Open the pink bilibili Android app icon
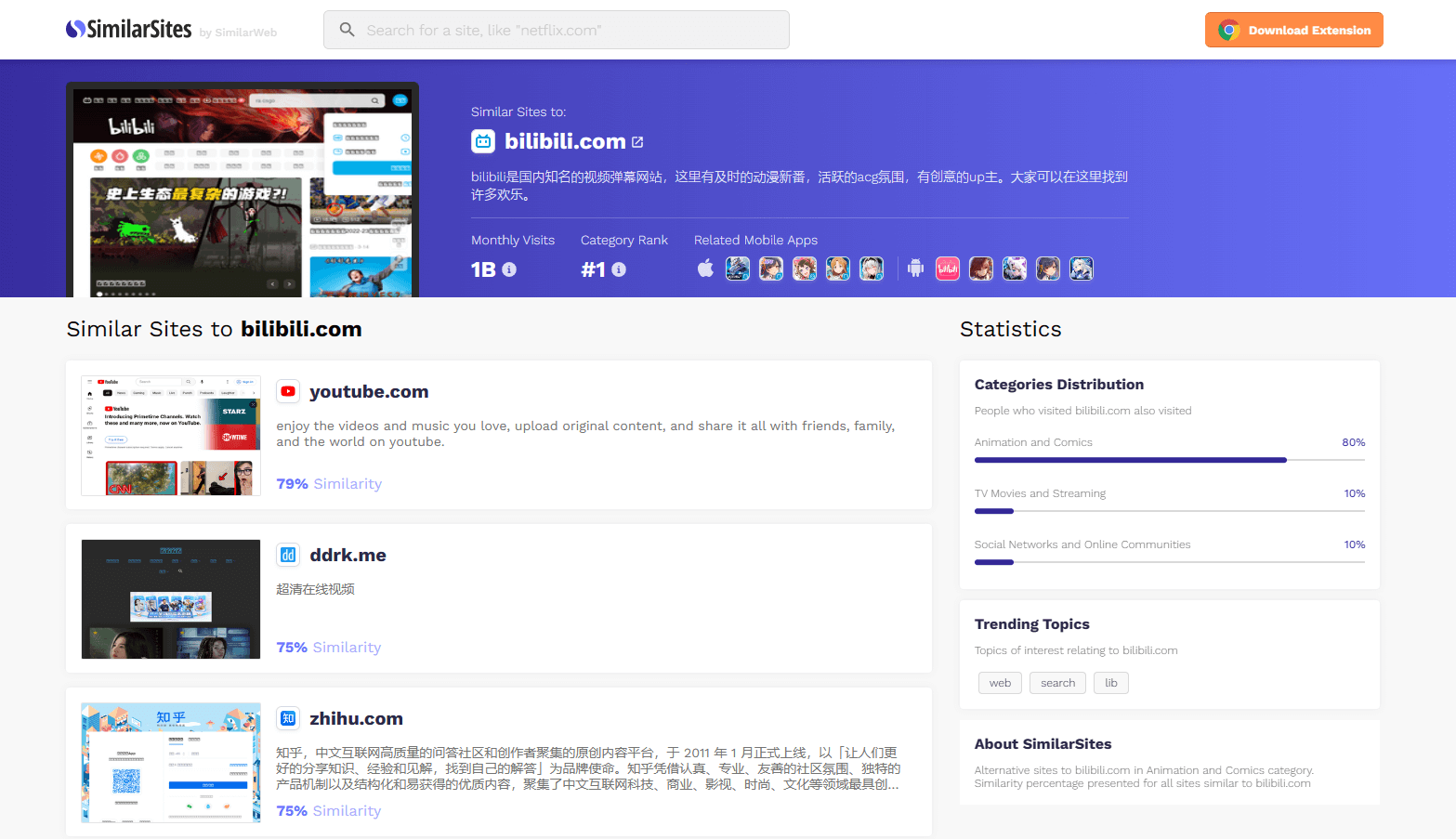Viewport: 1456px width, 839px height. coord(948,269)
